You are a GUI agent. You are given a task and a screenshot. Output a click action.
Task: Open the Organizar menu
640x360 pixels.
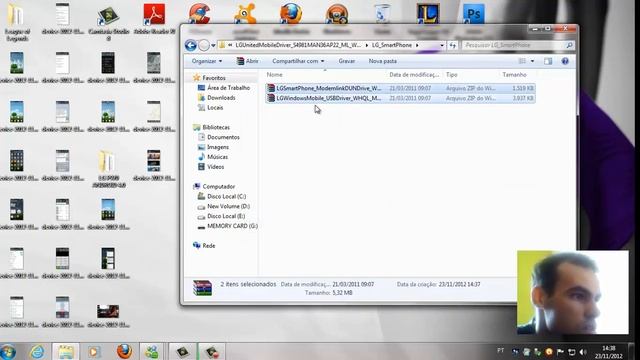207,61
